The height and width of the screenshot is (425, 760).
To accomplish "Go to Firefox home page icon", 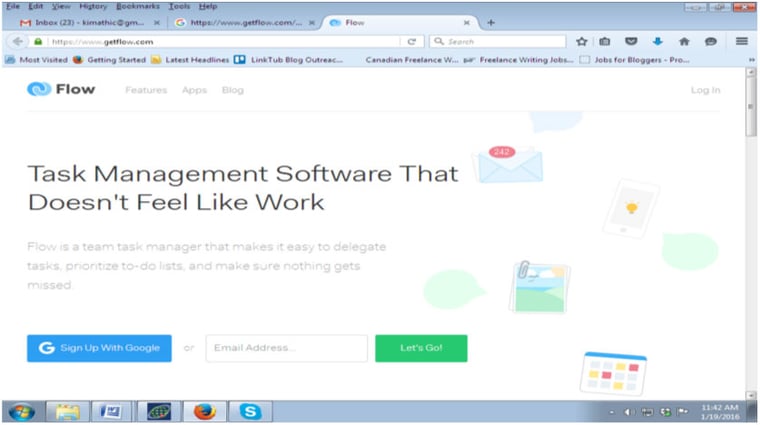I will (684, 41).
